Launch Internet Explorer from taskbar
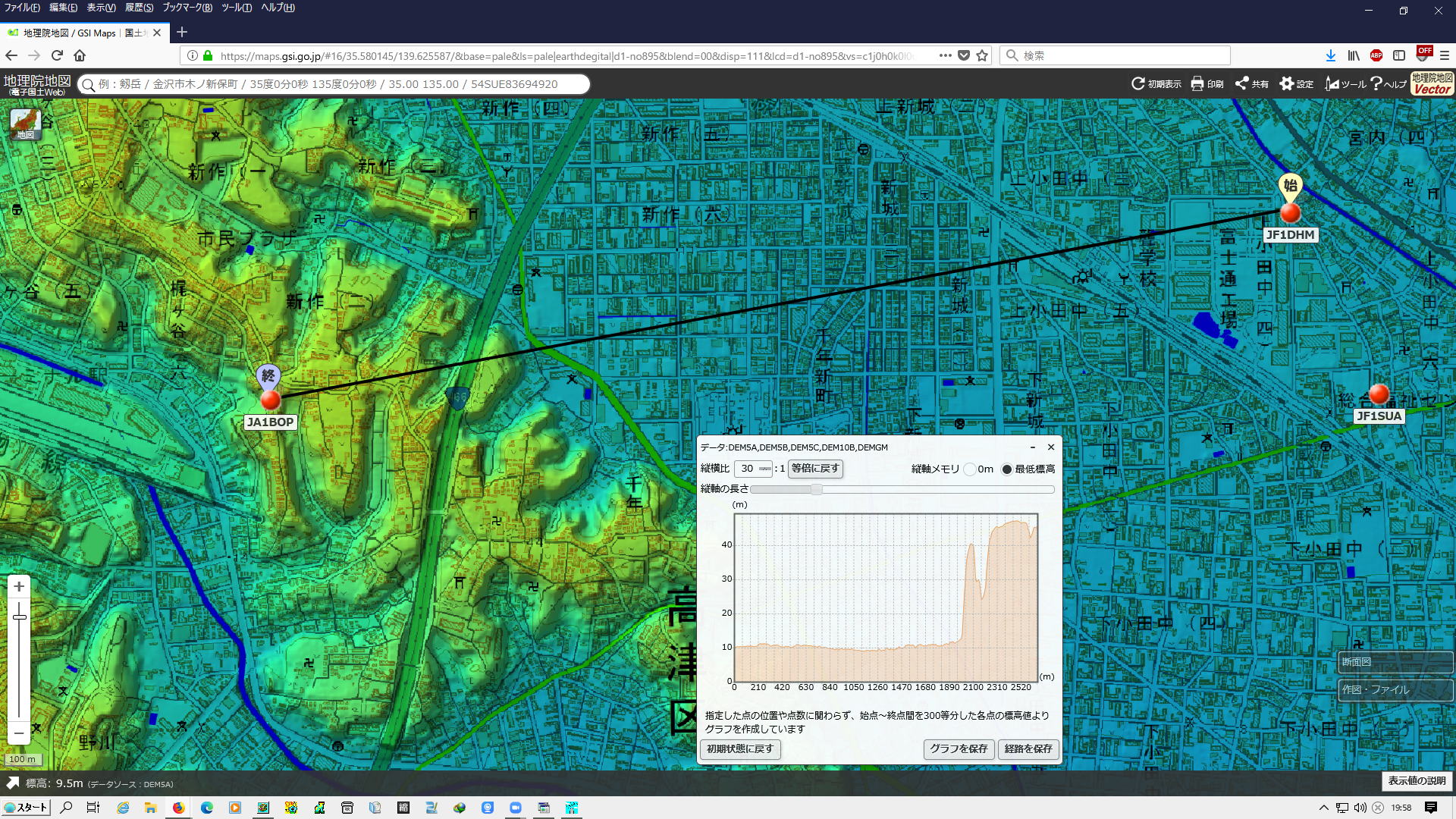This screenshot has height=819, width=1456. (123, 808)
